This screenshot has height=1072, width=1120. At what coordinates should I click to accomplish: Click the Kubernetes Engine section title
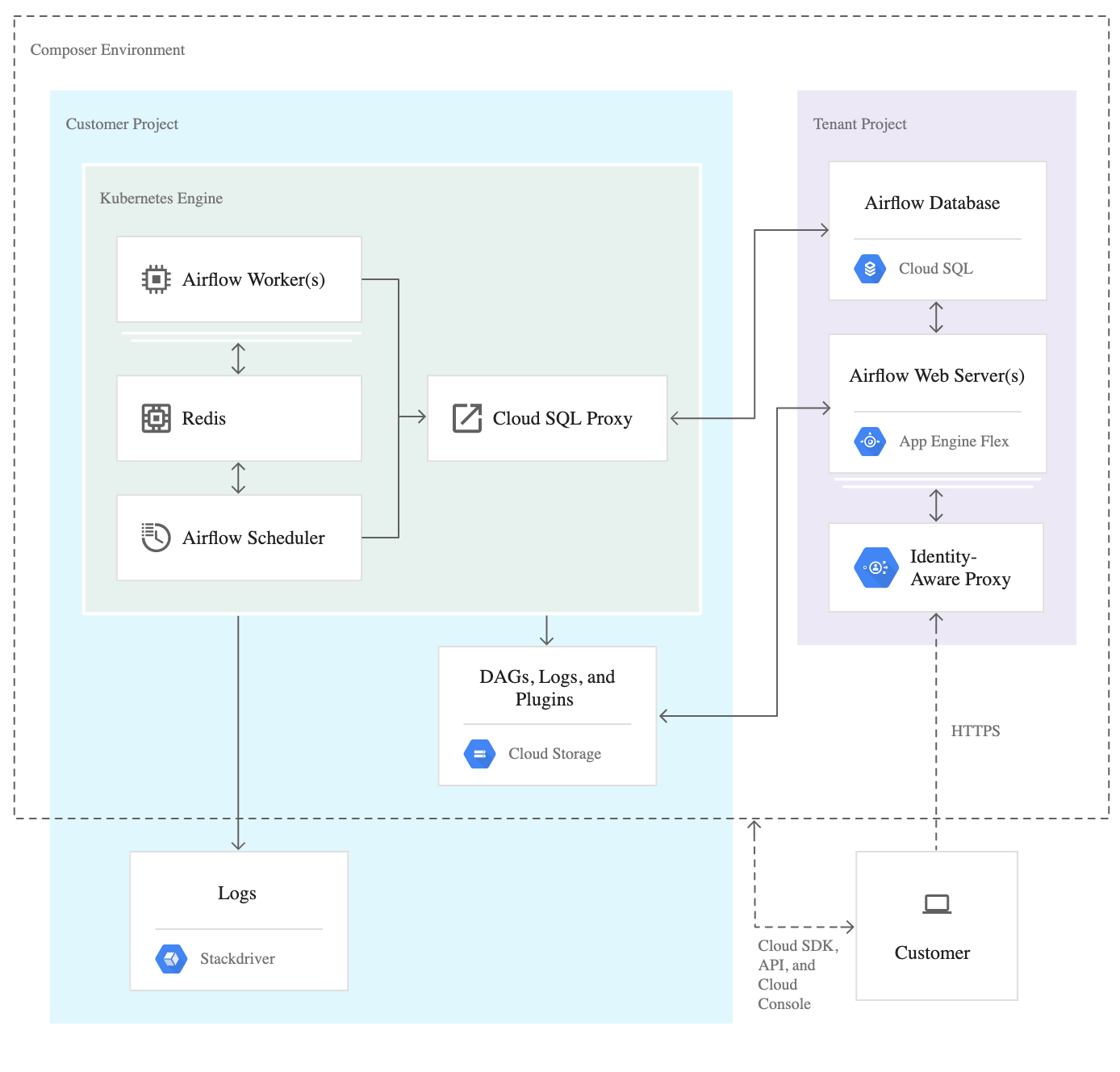pyautogui.click(x=161, y=198)
